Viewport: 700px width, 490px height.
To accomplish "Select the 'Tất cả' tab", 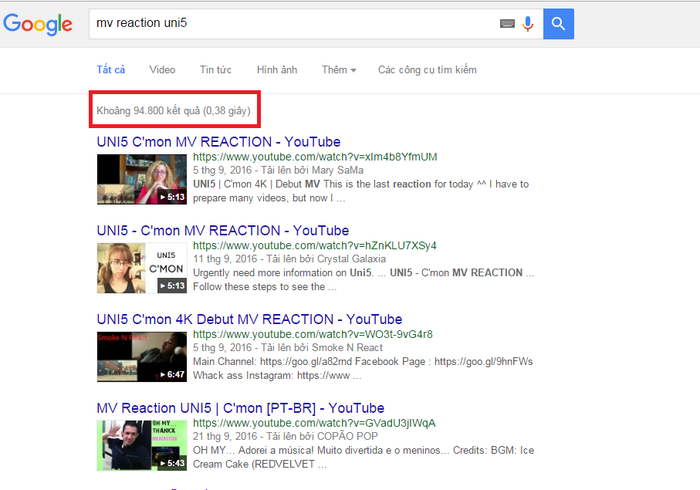I will click(111, 70).
